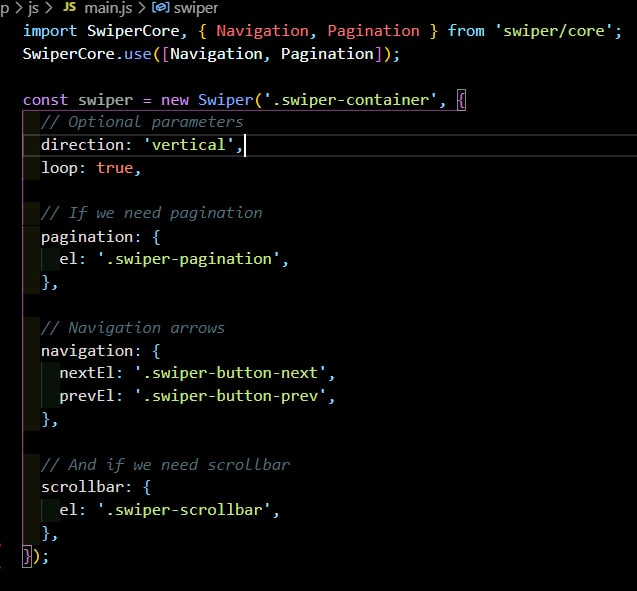
Task: Click the '.swiper-pagination' string
Action: [x=189, y=259]
